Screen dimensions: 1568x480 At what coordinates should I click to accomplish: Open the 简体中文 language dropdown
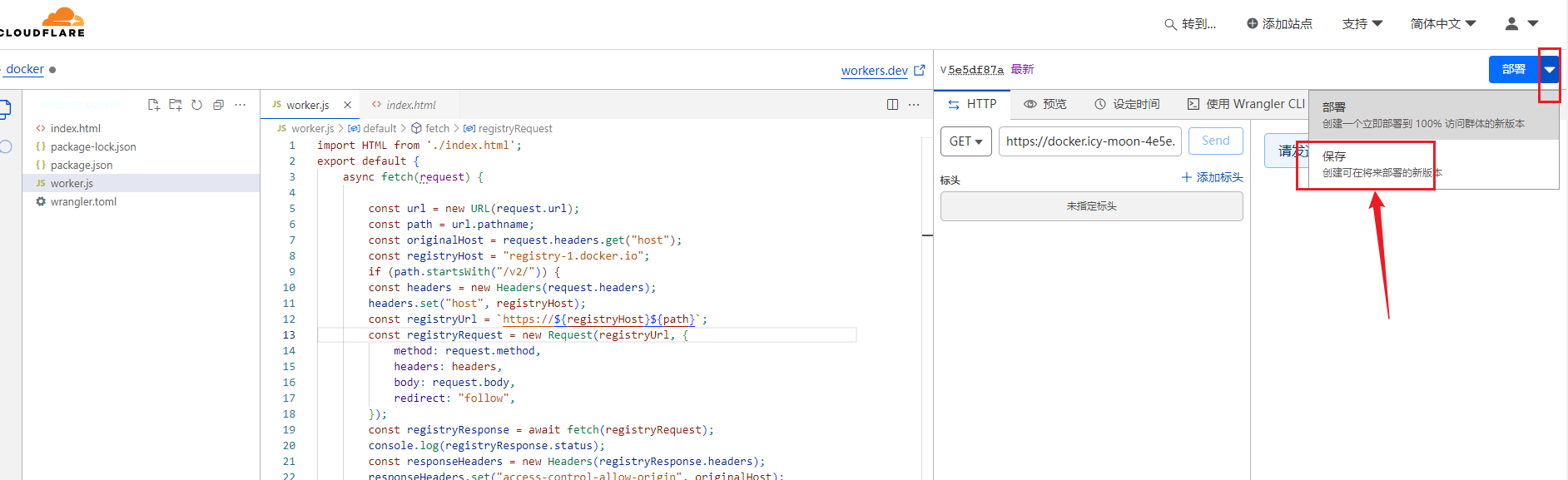tap(1443, 24)
